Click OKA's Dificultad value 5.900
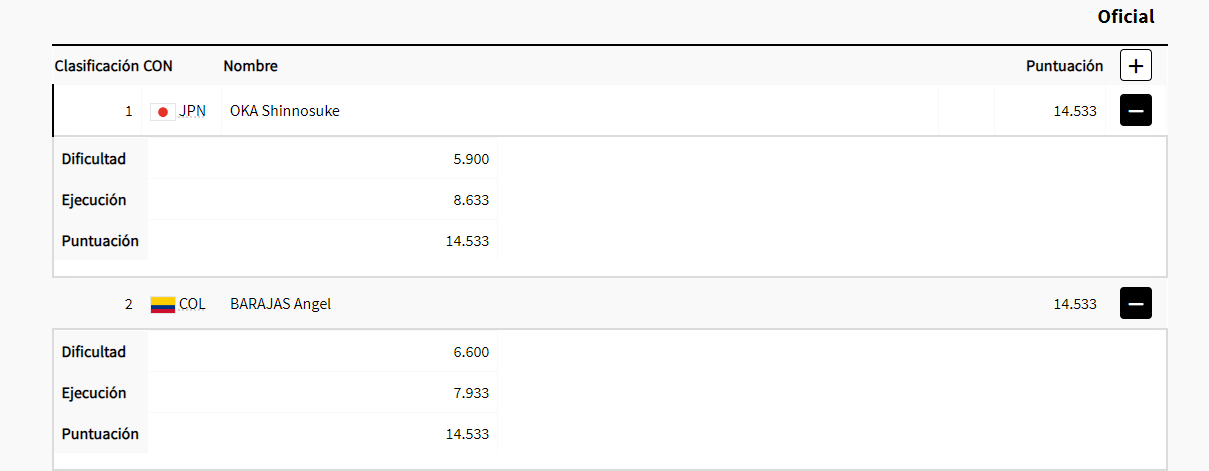1209x471 pixels. [471, 159]
